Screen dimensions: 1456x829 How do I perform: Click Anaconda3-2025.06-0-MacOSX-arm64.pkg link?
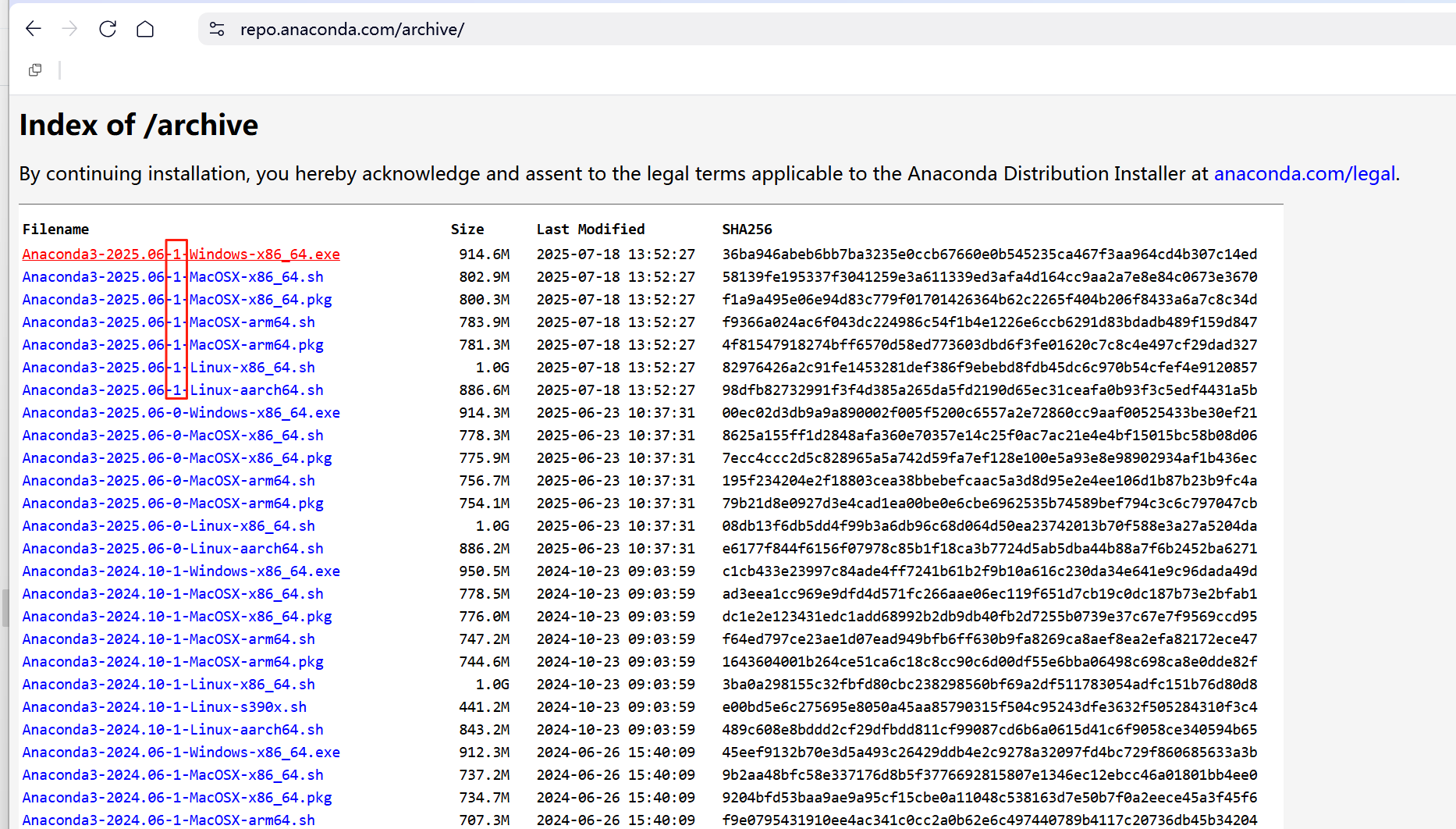tap(172, 503)
